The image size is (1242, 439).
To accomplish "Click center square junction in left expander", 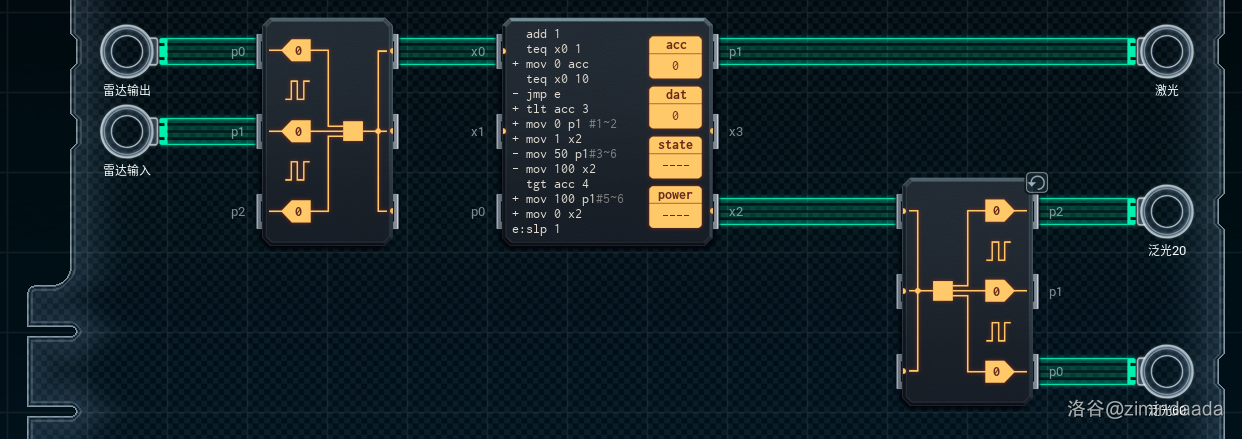I will (352, 131).
